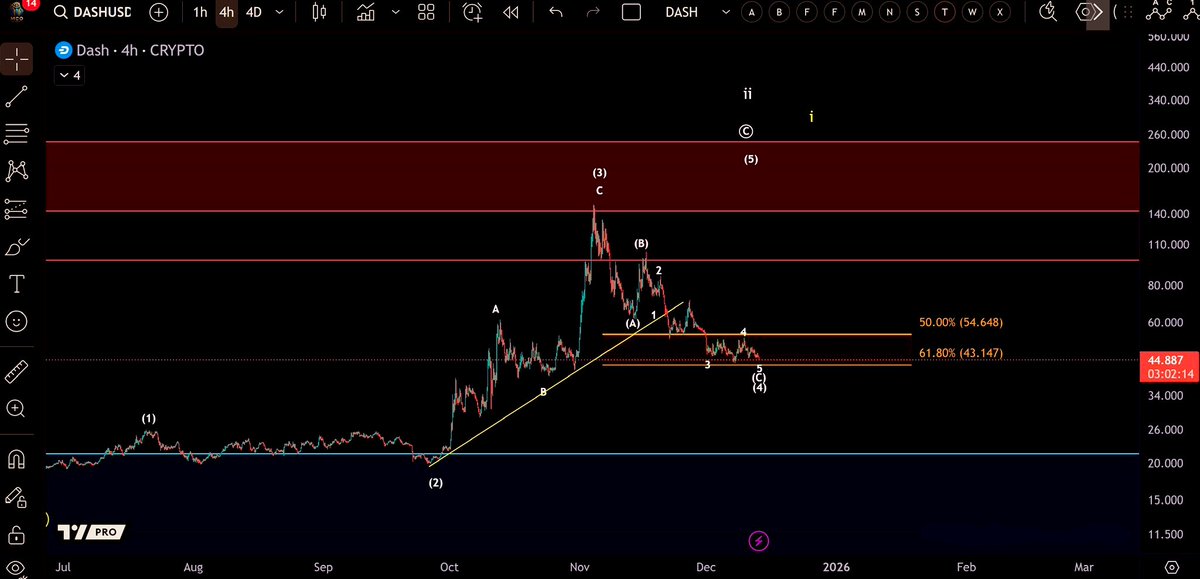Expand the indicator templates dropdown arrow
Viewport: 1200px width, 579px height.
(396, 13)
